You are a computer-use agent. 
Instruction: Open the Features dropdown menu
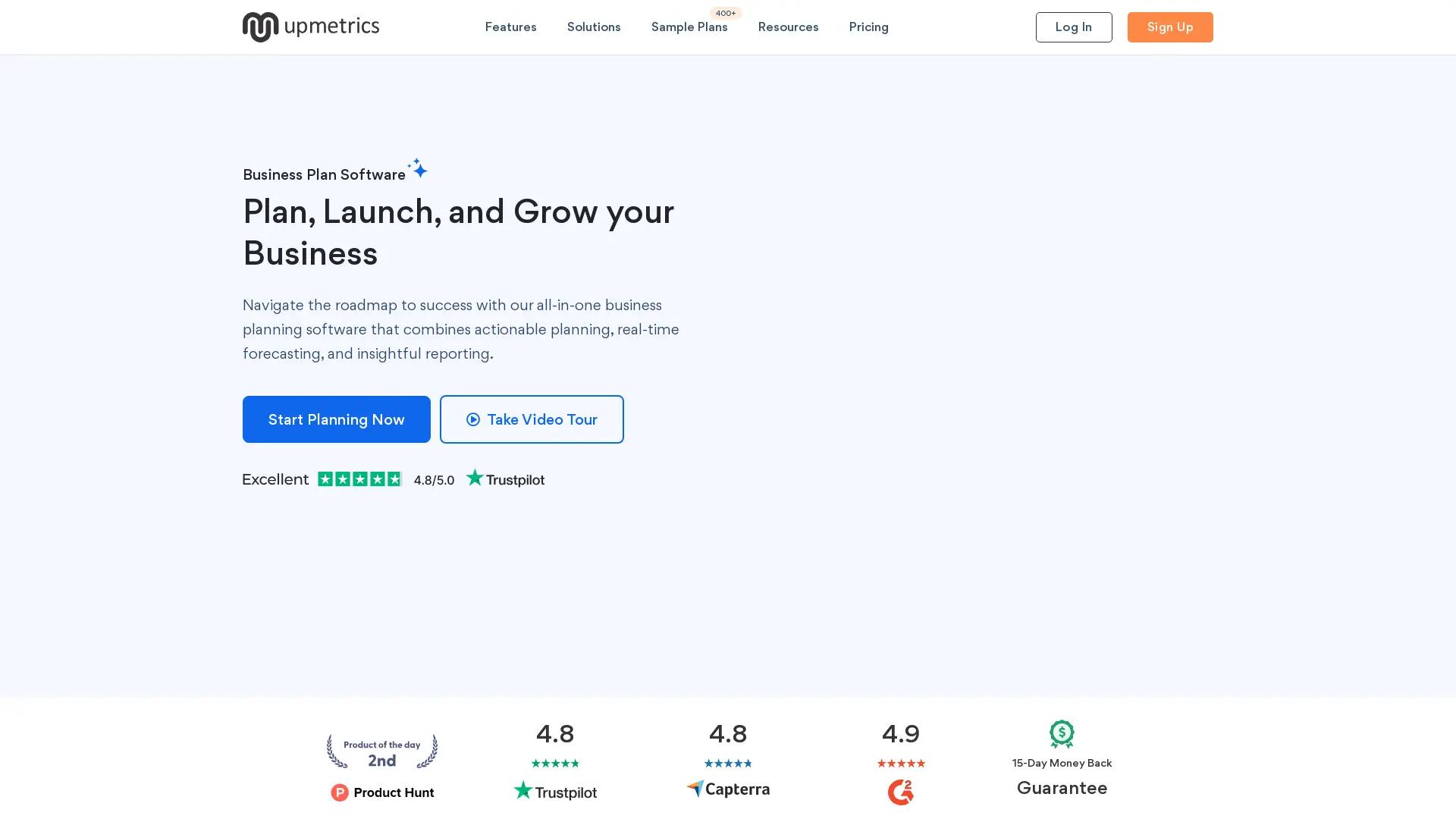coord(510,27)
